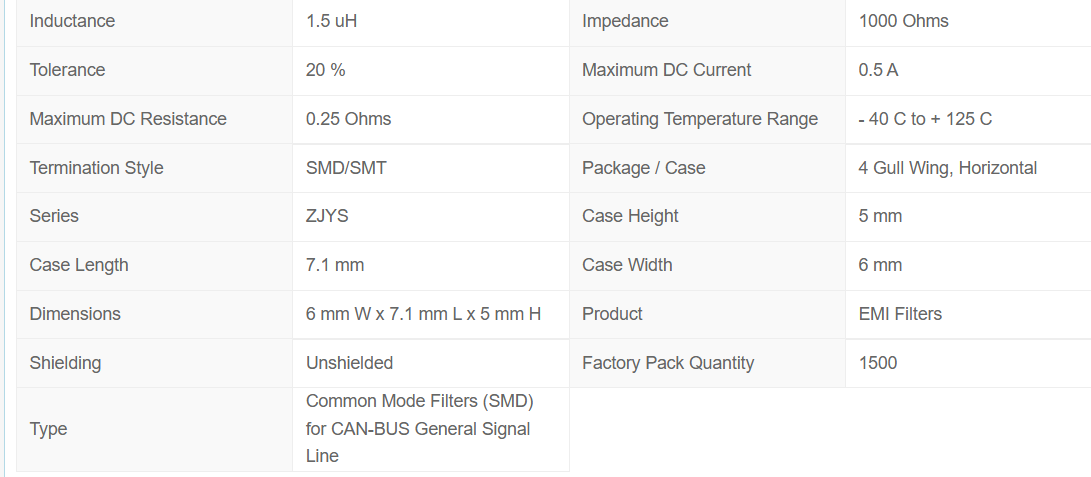This screenshot has height=477, width=1091.
Task: Click the Factory Pack Quantity value 1500
Action: coord(878,363)
